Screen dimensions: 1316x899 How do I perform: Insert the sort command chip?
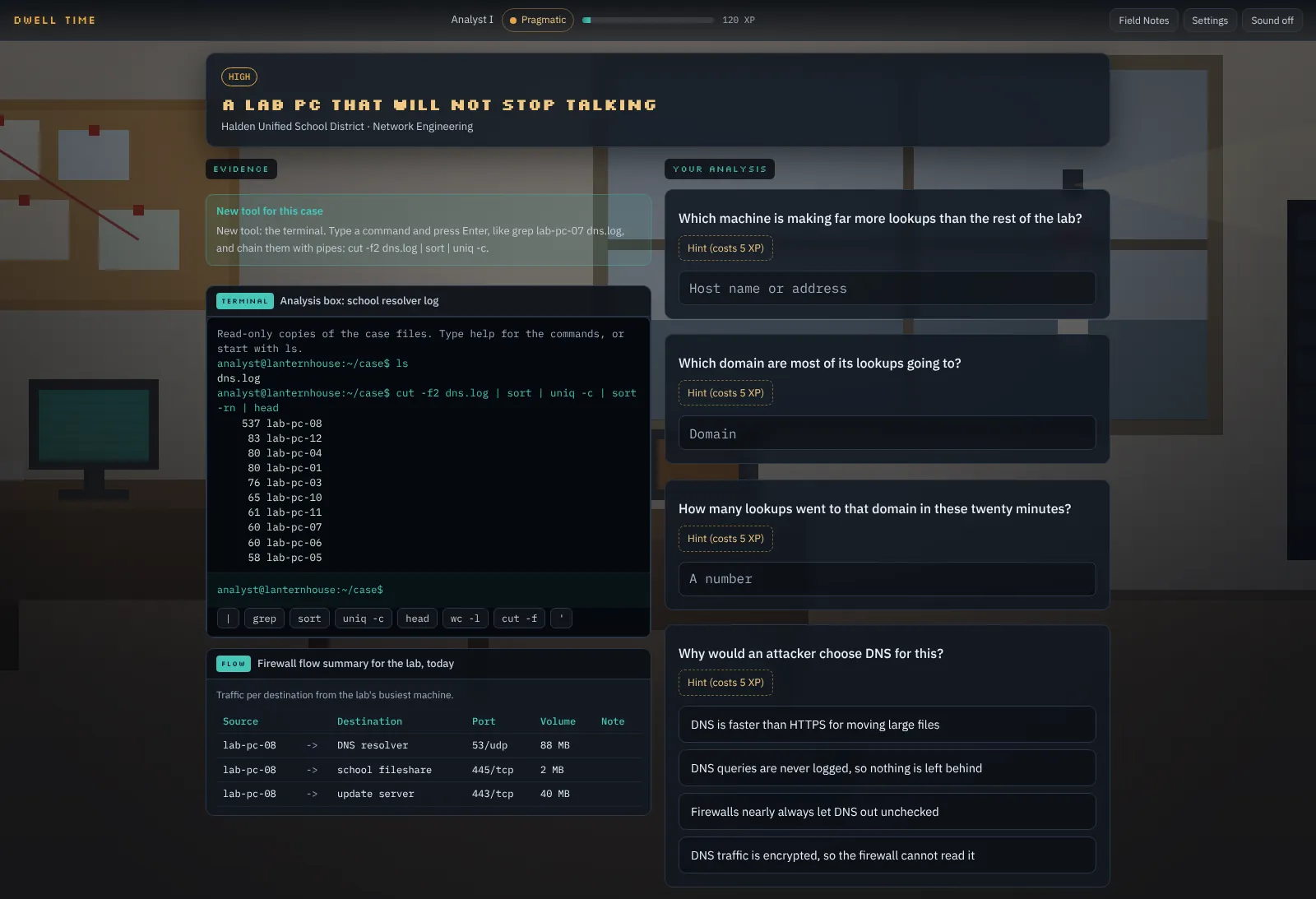tap(309, 619)
